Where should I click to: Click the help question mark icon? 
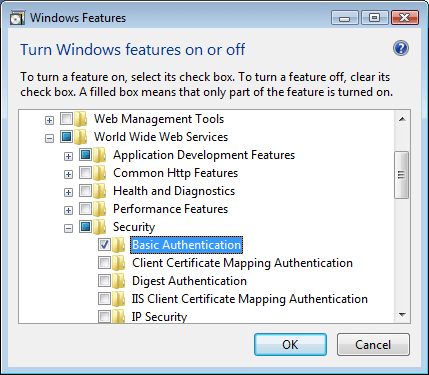pyautogui.click(x=401, y=49)
